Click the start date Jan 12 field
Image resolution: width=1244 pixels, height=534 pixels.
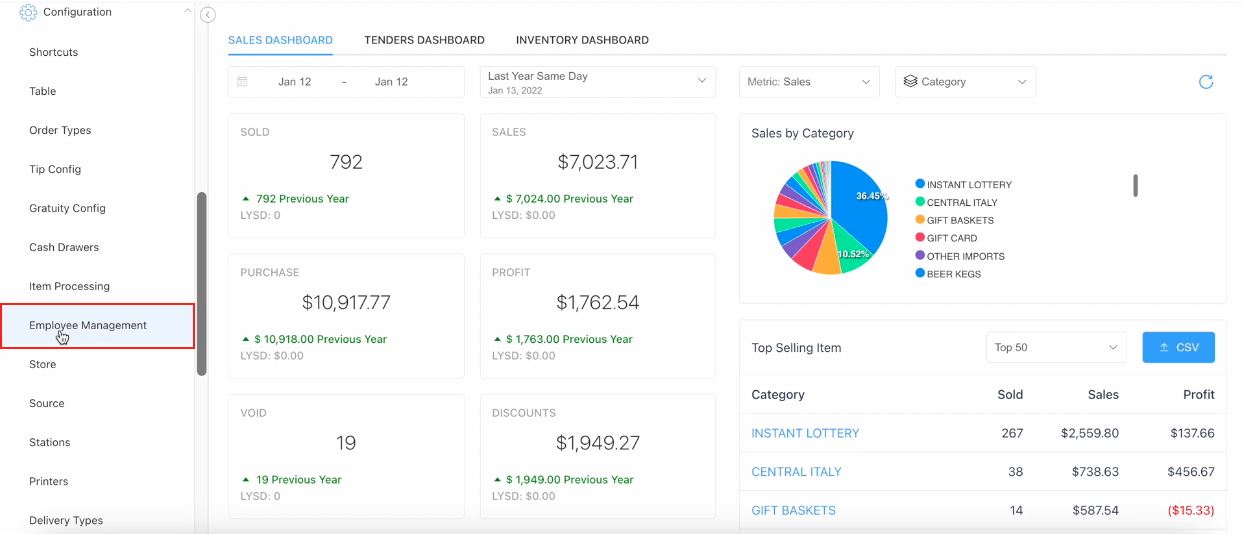point(294,82)
